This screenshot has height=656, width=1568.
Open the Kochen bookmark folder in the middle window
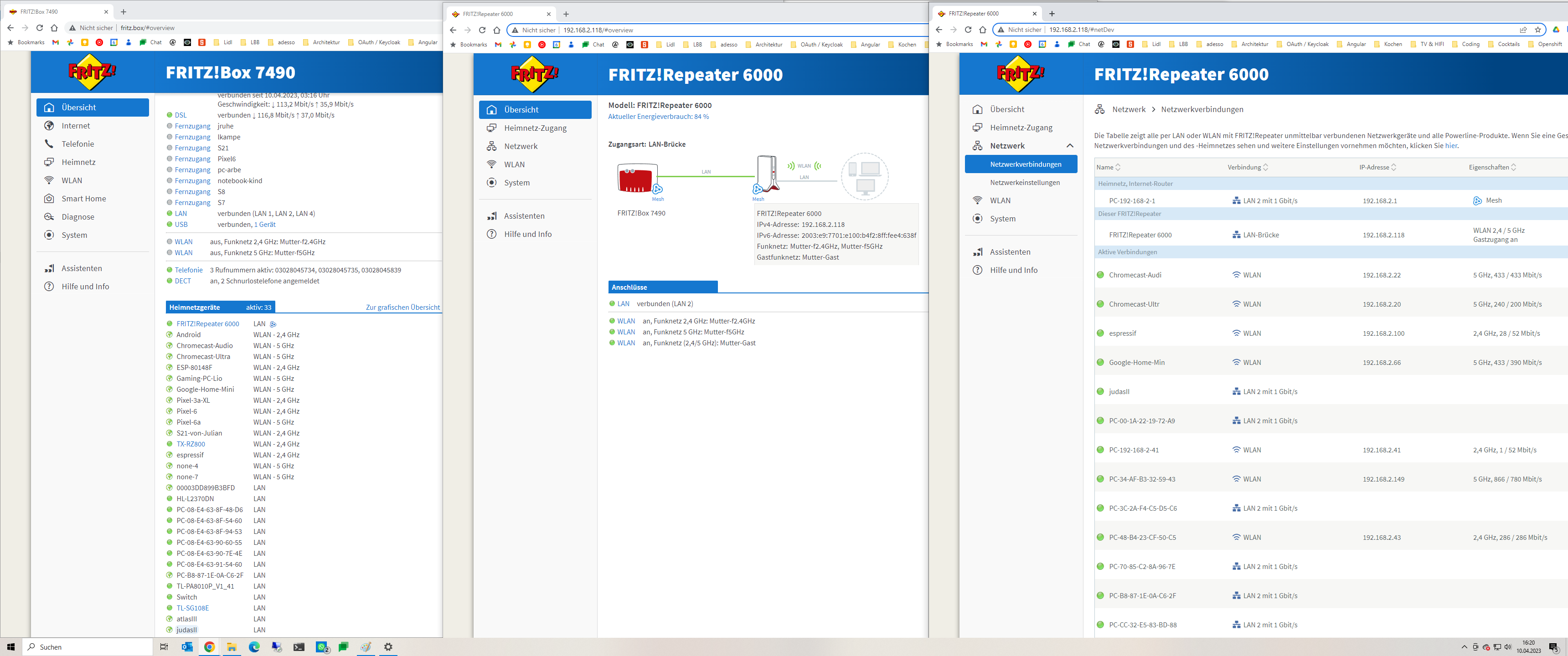click(902, 45)
